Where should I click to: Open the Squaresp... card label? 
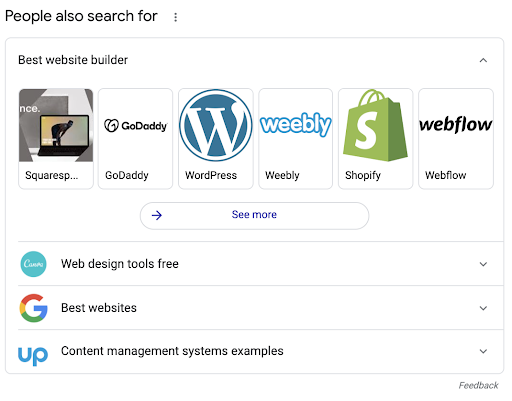tap(52, 175)
